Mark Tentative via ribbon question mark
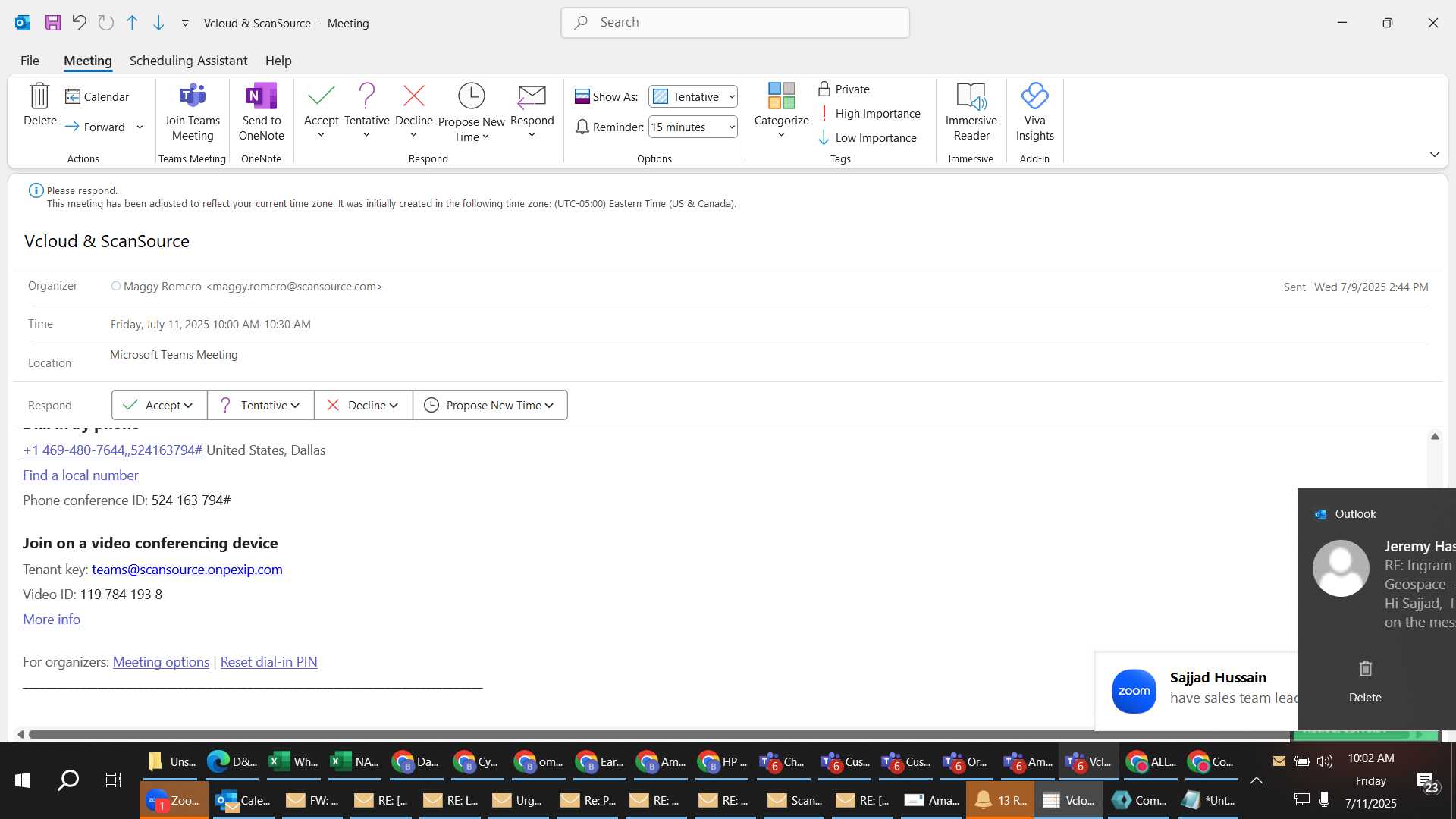Image resolution: width=1456 pixels, height=819 pixels. click(x=367, y=111)
